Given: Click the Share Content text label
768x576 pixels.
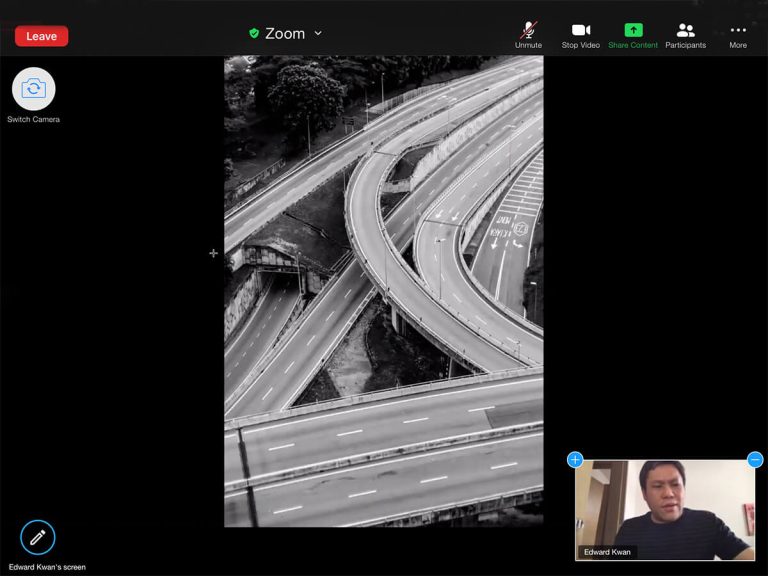Looking at the screenshot, I should click(633, 45).
